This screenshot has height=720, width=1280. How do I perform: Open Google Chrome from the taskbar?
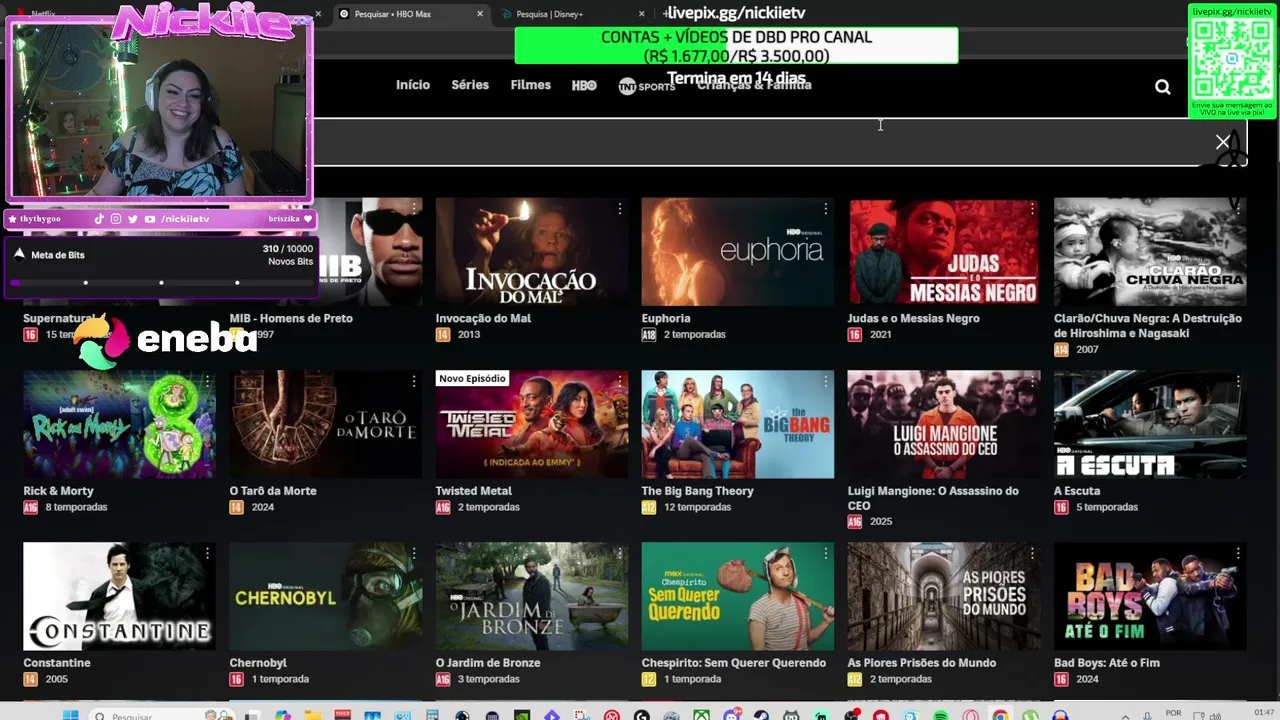[x=1000, y=716]
